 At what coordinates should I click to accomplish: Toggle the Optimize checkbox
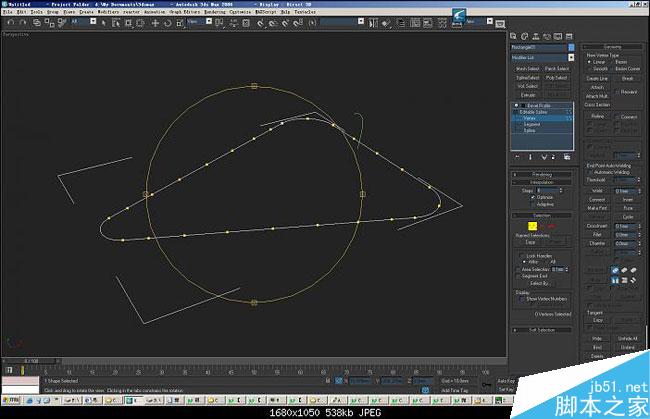pos(533,197)
